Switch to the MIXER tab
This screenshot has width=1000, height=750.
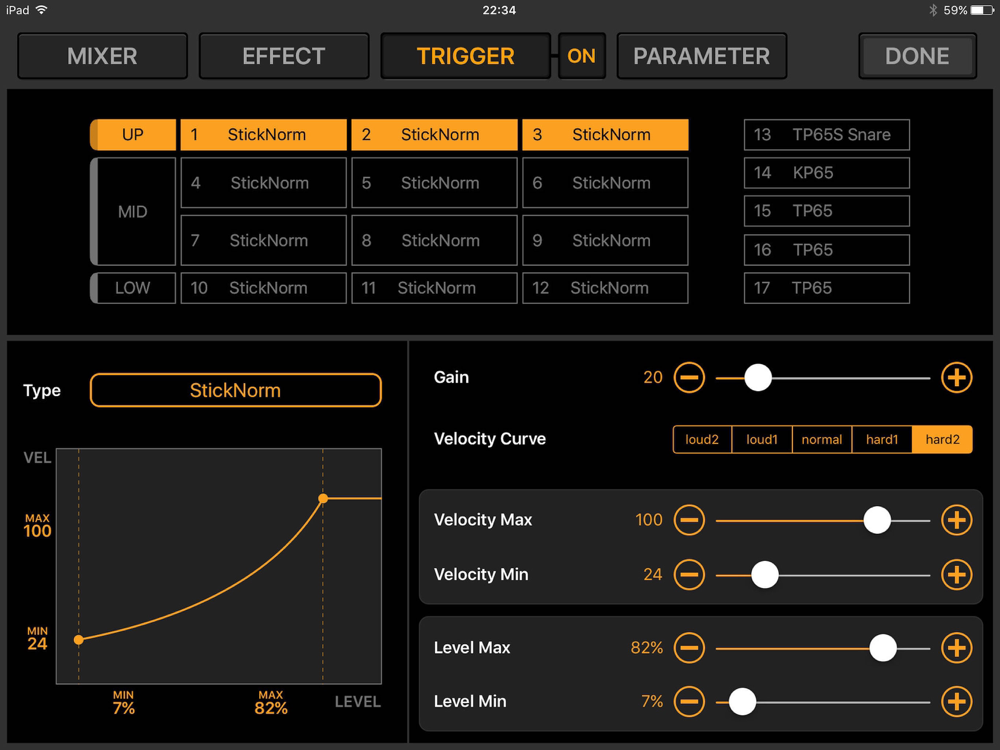point(102,56)
